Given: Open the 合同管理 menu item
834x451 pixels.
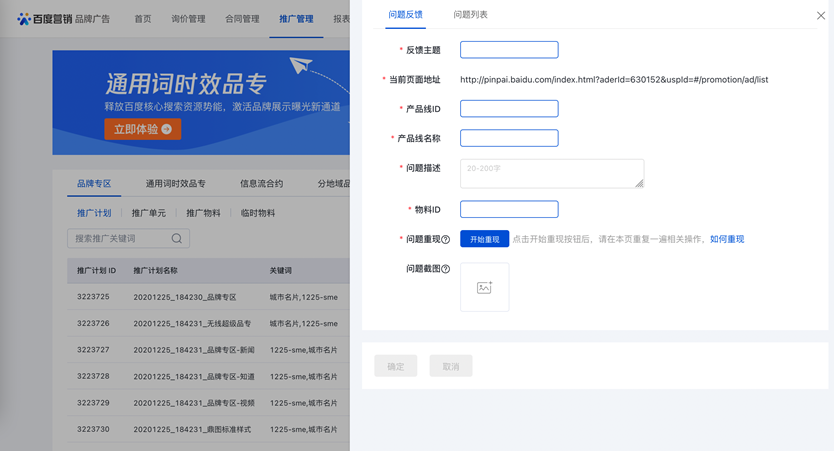Looking at the screenshot, I should tap(242, 19).
